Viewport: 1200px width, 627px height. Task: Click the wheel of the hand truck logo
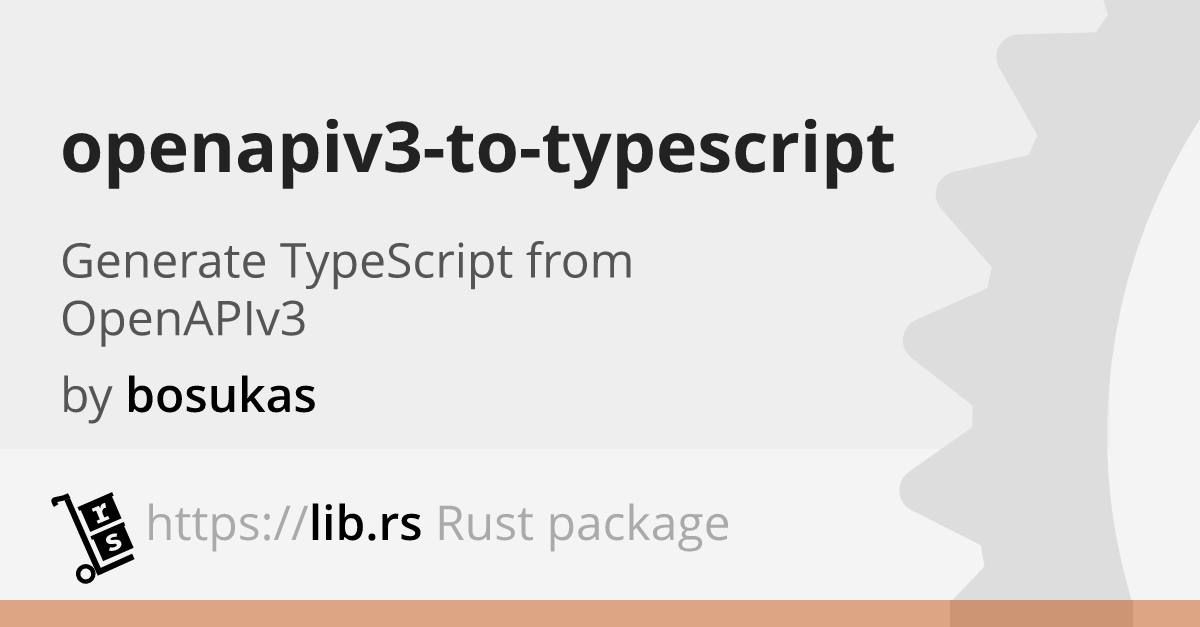[x=86, y=574]
